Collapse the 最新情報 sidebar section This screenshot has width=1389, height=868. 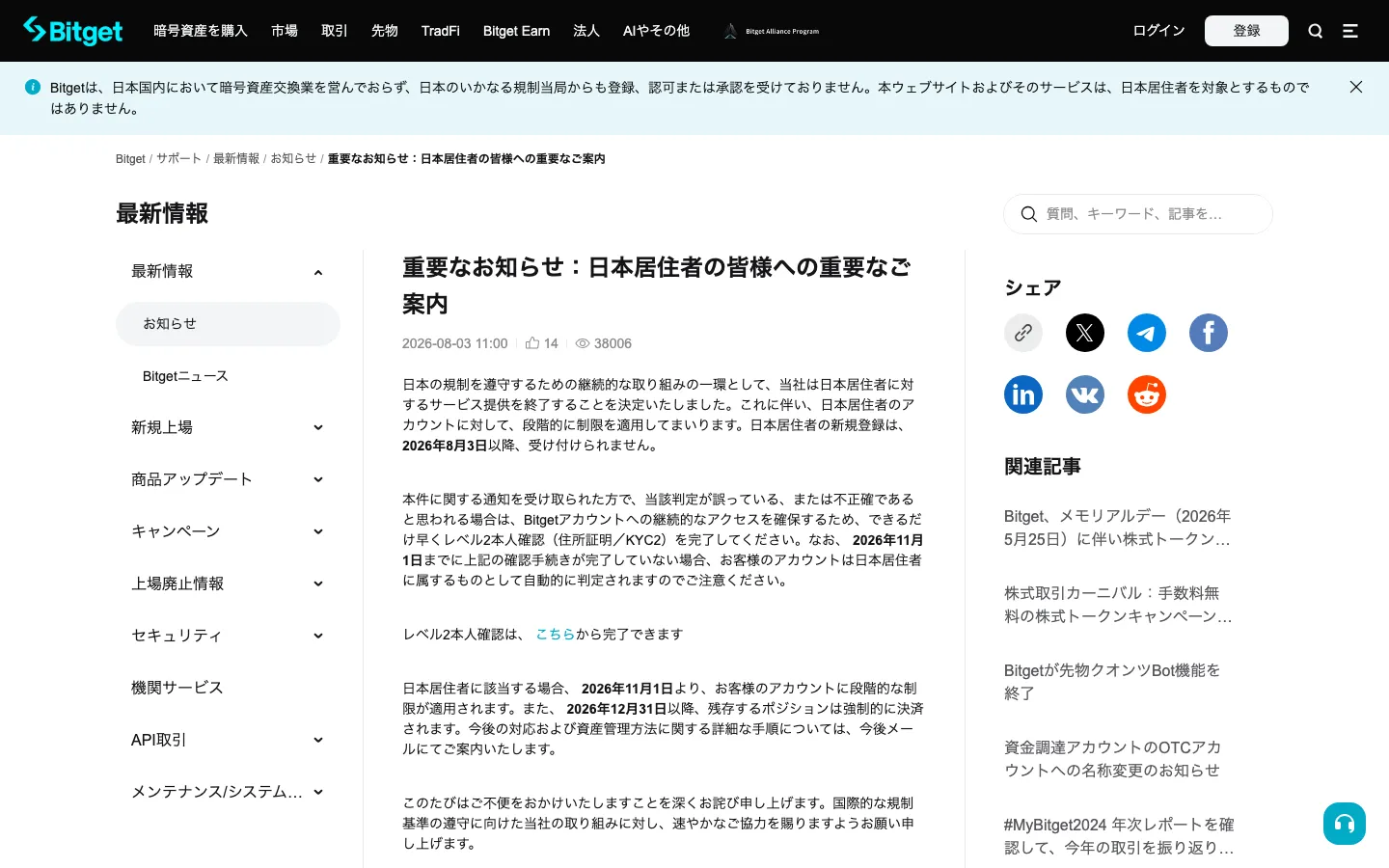(x=318, y=272)
